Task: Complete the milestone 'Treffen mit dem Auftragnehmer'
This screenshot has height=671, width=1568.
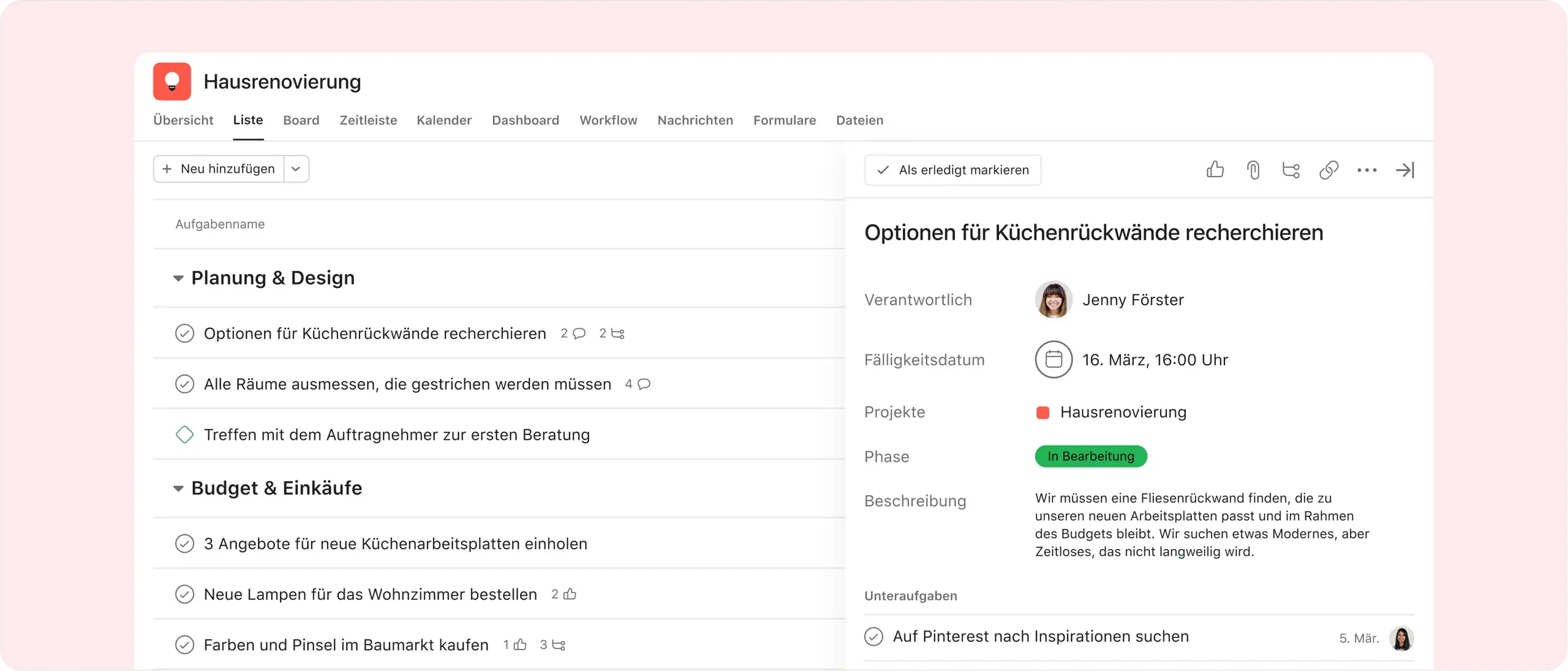Action: (x=184, y=435)
